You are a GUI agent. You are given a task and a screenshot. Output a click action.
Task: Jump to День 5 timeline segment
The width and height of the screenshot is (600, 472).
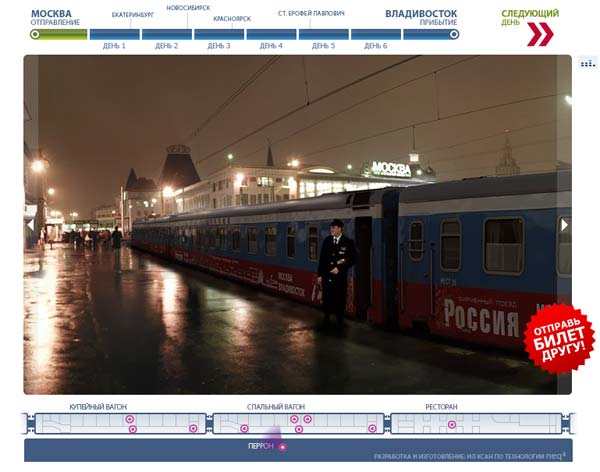[324, 34]
